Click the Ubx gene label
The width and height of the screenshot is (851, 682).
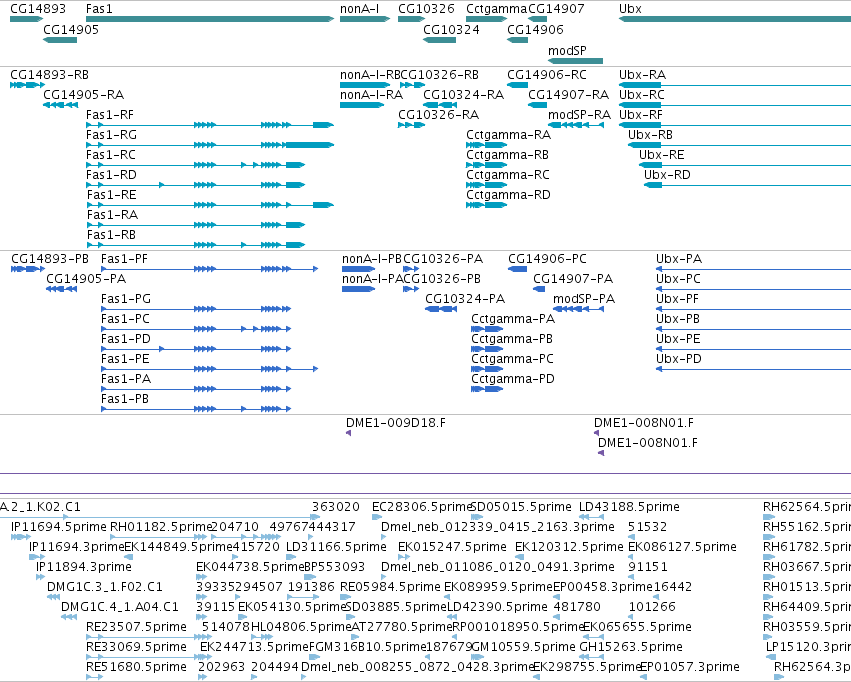coord(630,9)
